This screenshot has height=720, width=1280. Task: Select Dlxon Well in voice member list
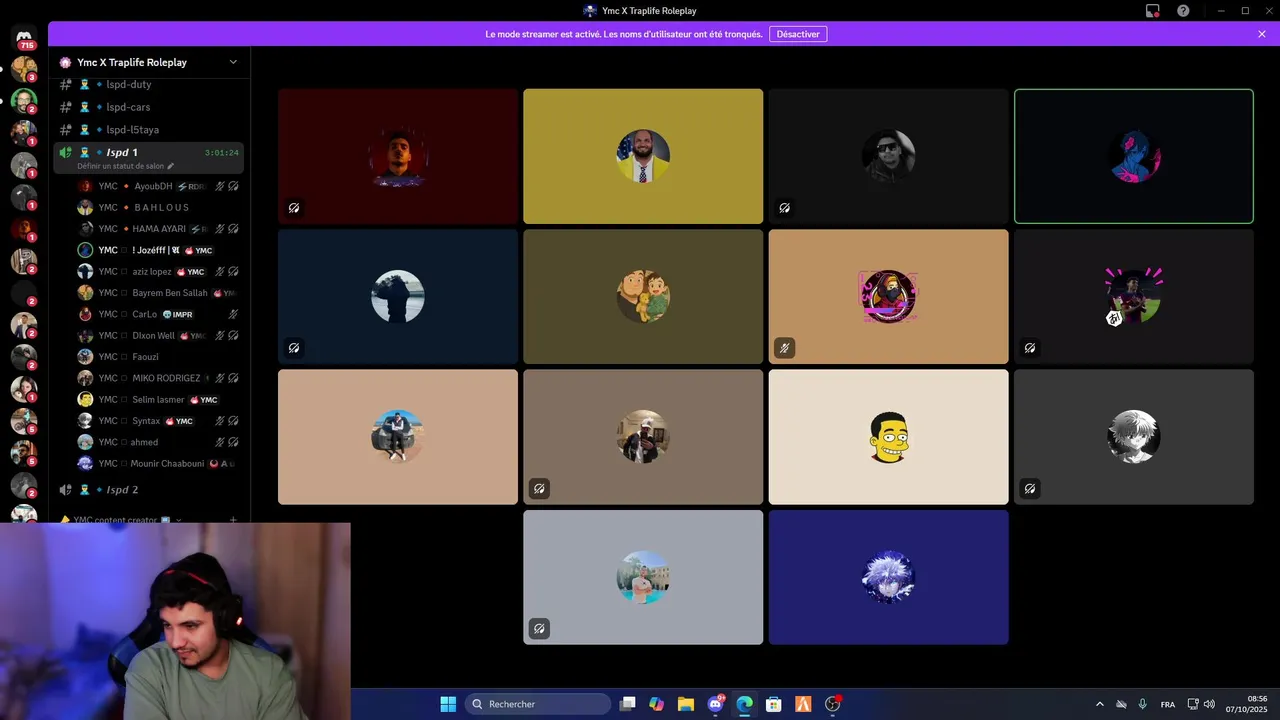click(x=159, y=335)
